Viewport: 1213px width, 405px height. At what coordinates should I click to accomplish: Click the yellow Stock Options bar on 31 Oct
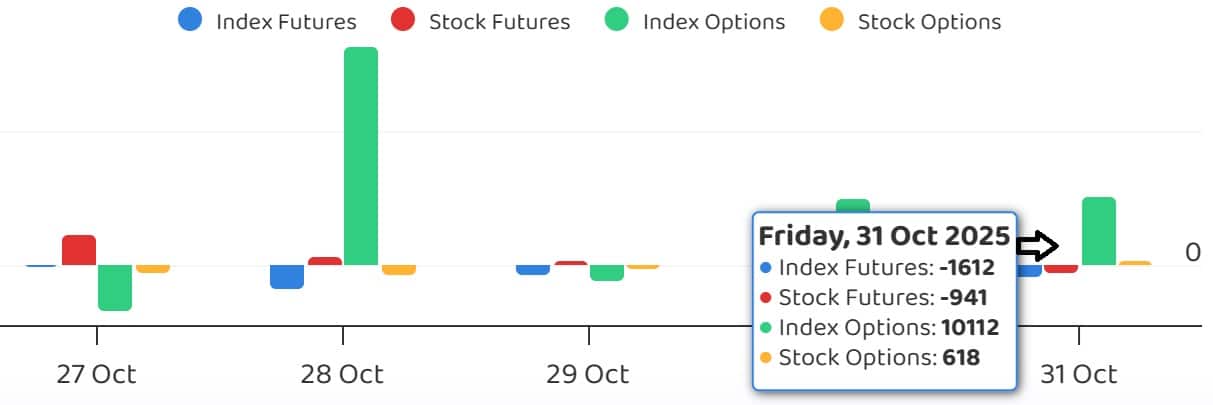pos(1135,264)
